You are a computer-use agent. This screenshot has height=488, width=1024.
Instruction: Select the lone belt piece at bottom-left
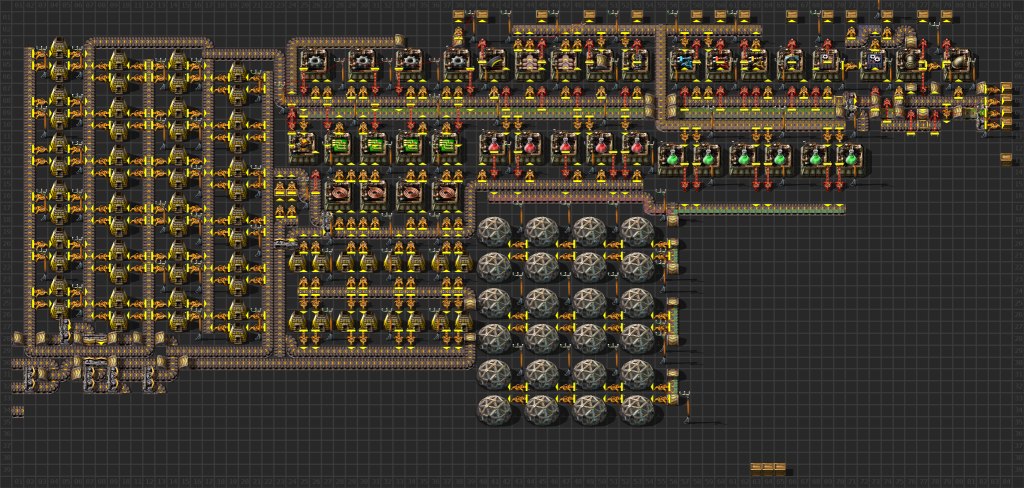point(18,411)
